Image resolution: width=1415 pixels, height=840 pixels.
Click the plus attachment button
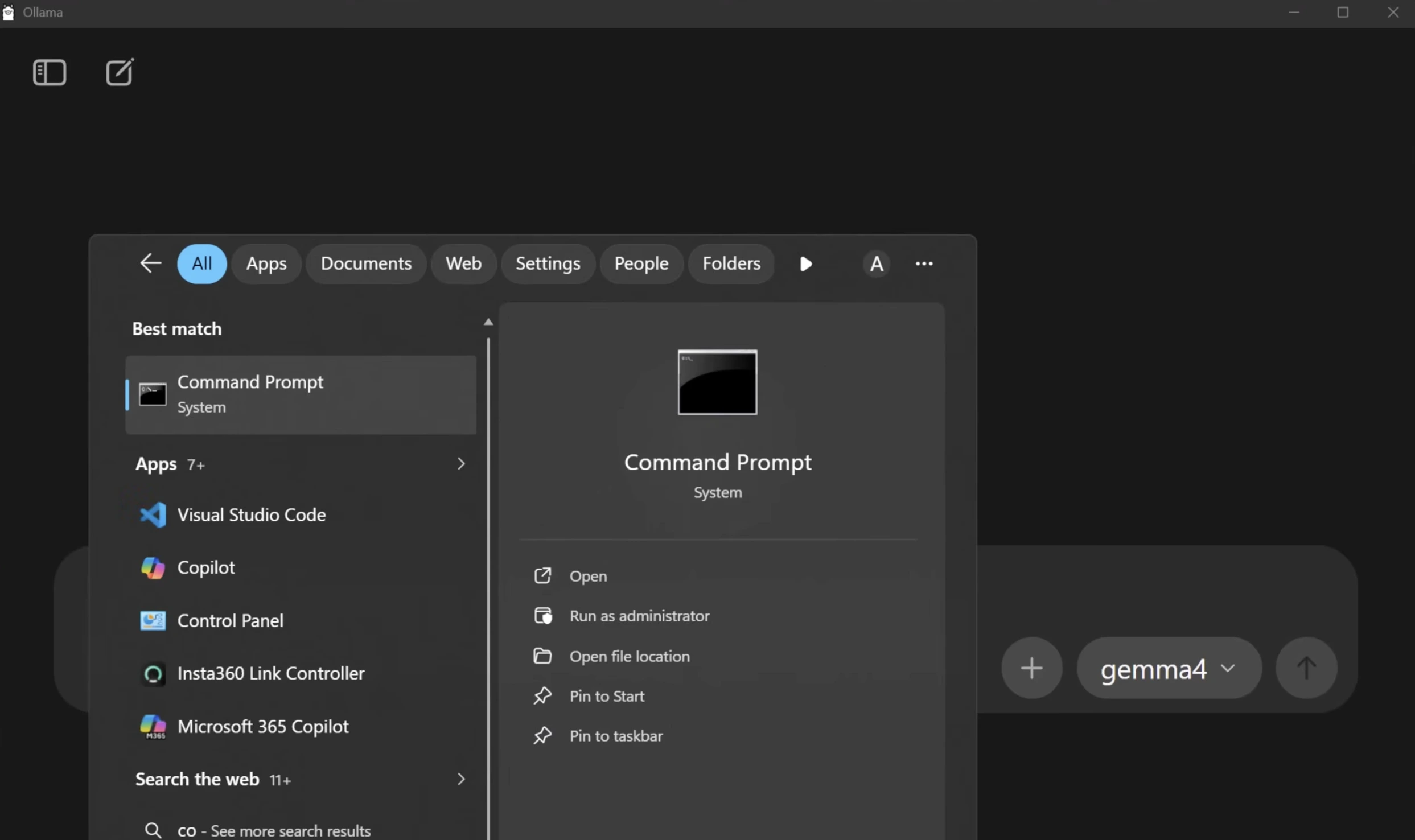click(1031, 668)
